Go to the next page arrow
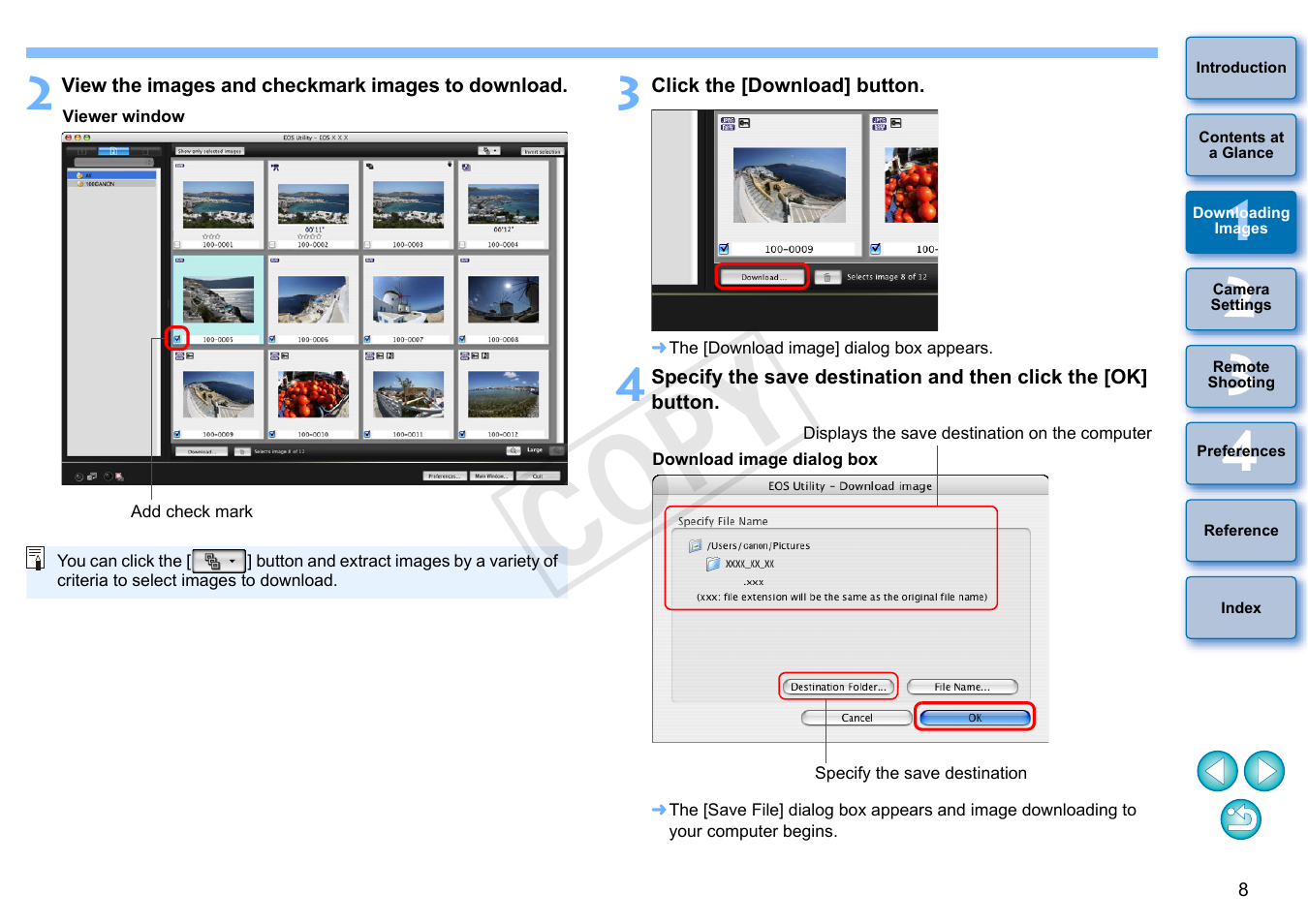This screenshot has width=1308, height=924. (x=1263, y=771)
